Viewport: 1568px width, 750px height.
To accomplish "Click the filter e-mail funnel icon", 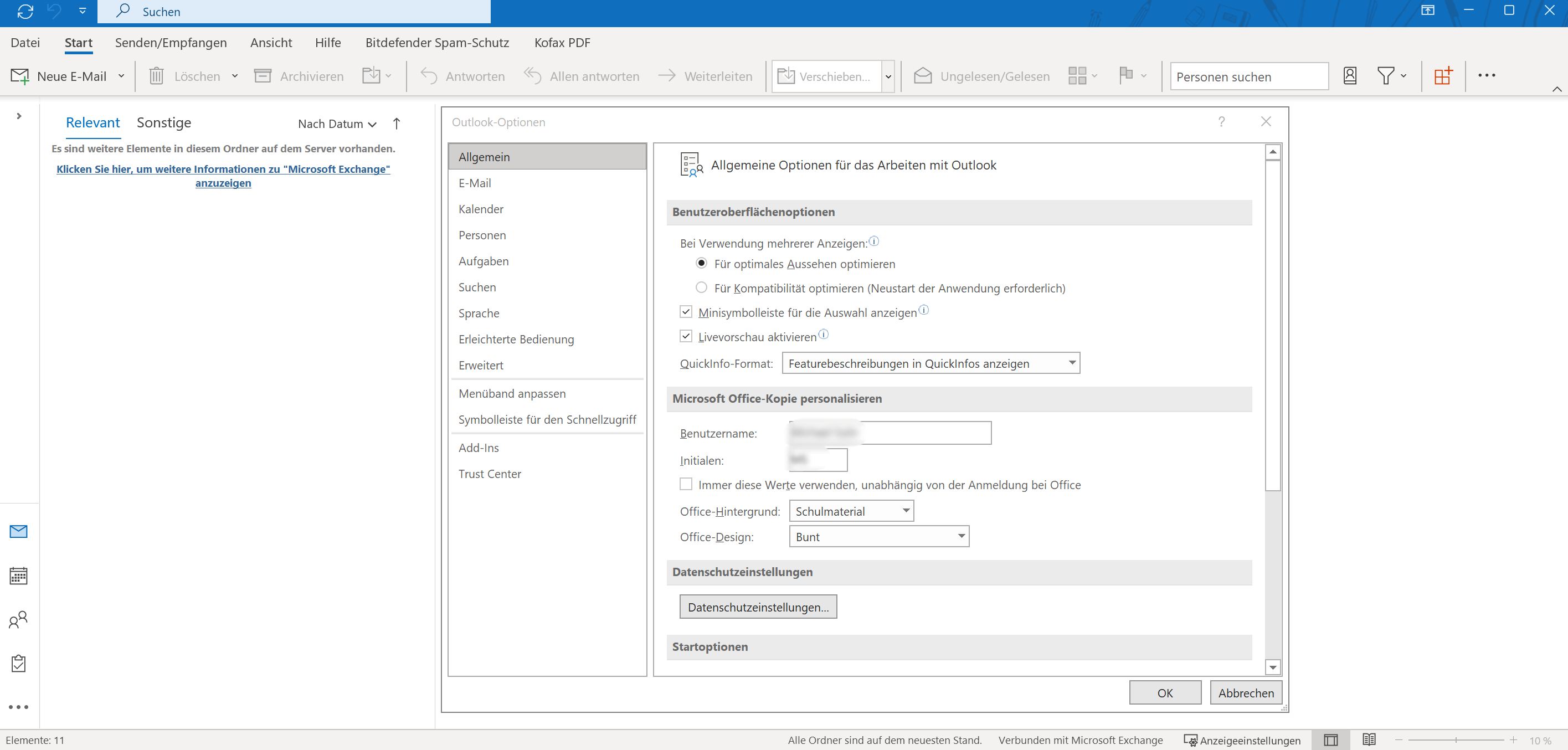I will (1385, 75).
